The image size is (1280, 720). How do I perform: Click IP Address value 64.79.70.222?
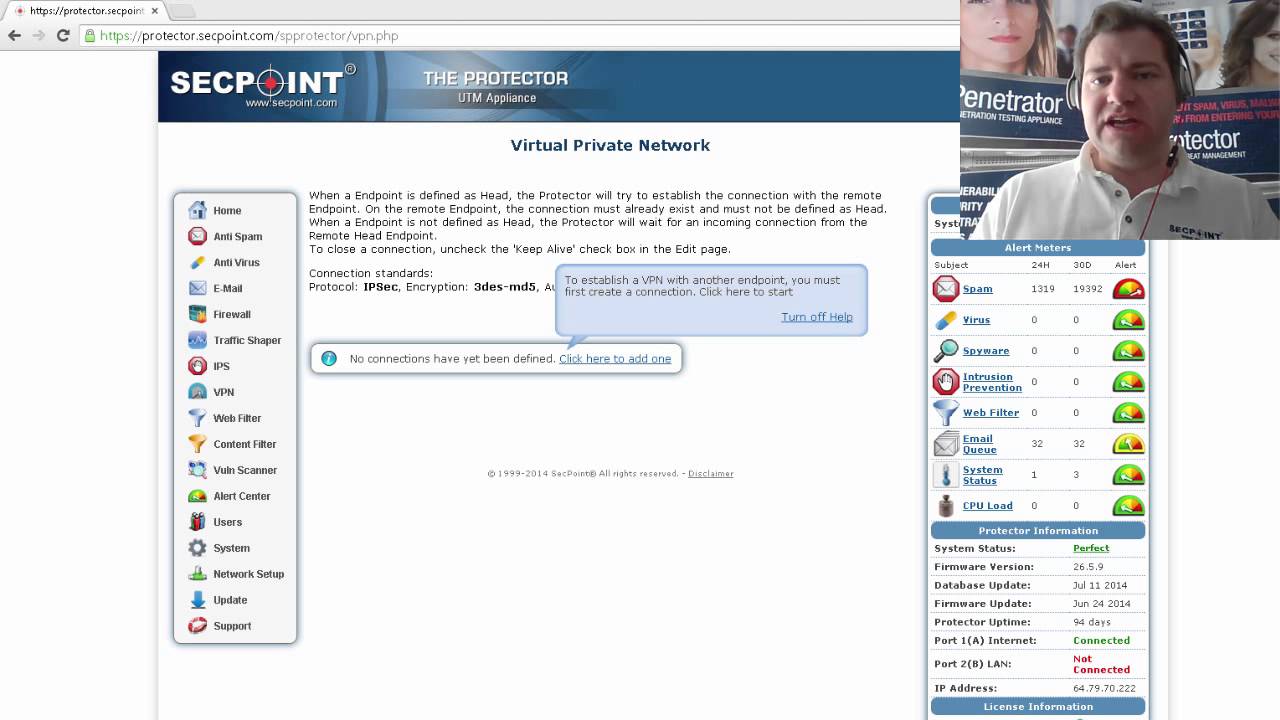click(x=1104, y=688)
